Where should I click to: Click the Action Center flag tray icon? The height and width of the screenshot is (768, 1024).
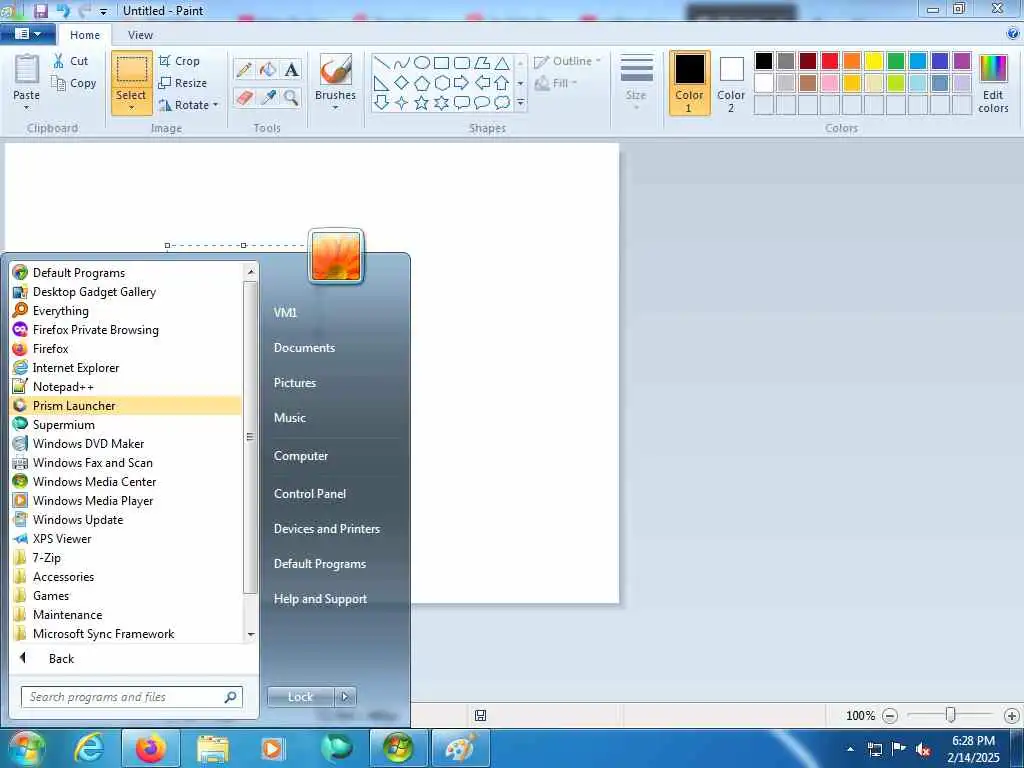(x=899, y=749)
